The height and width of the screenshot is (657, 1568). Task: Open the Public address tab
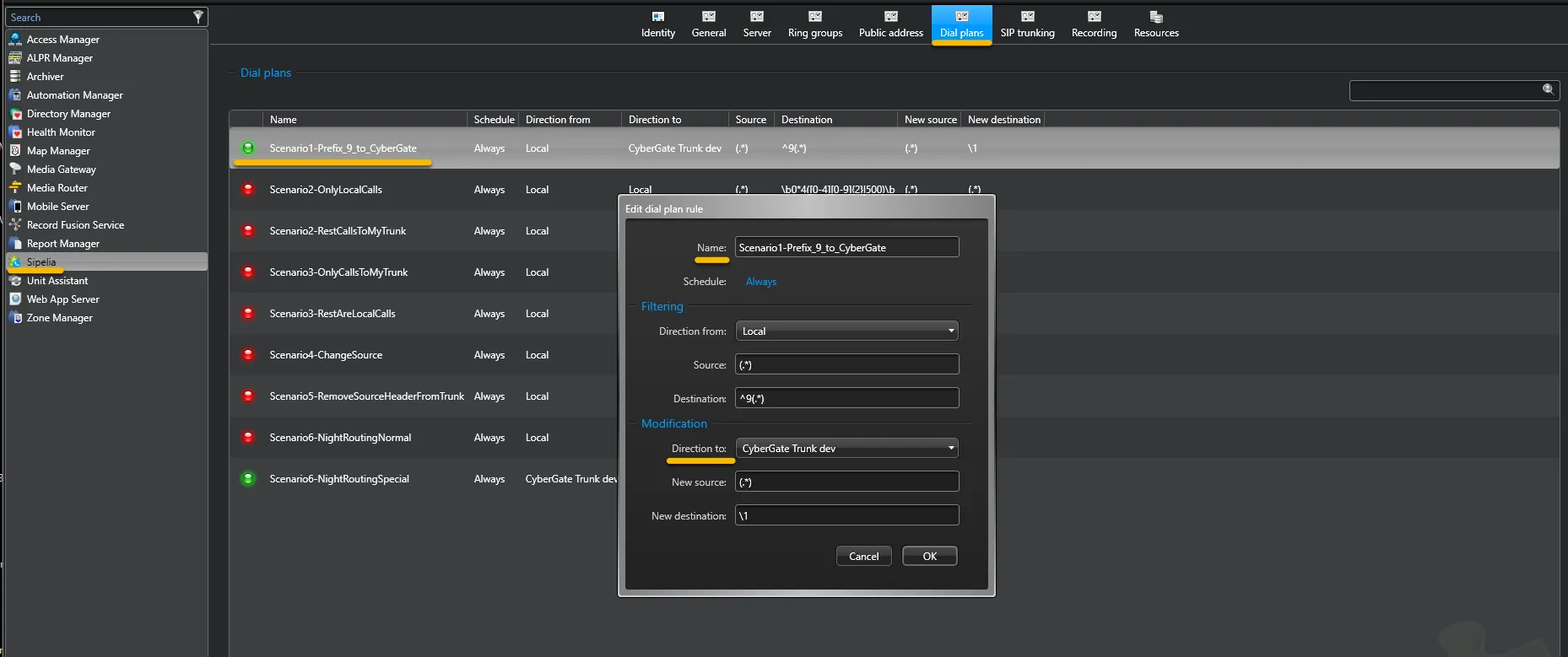(891, 24)
